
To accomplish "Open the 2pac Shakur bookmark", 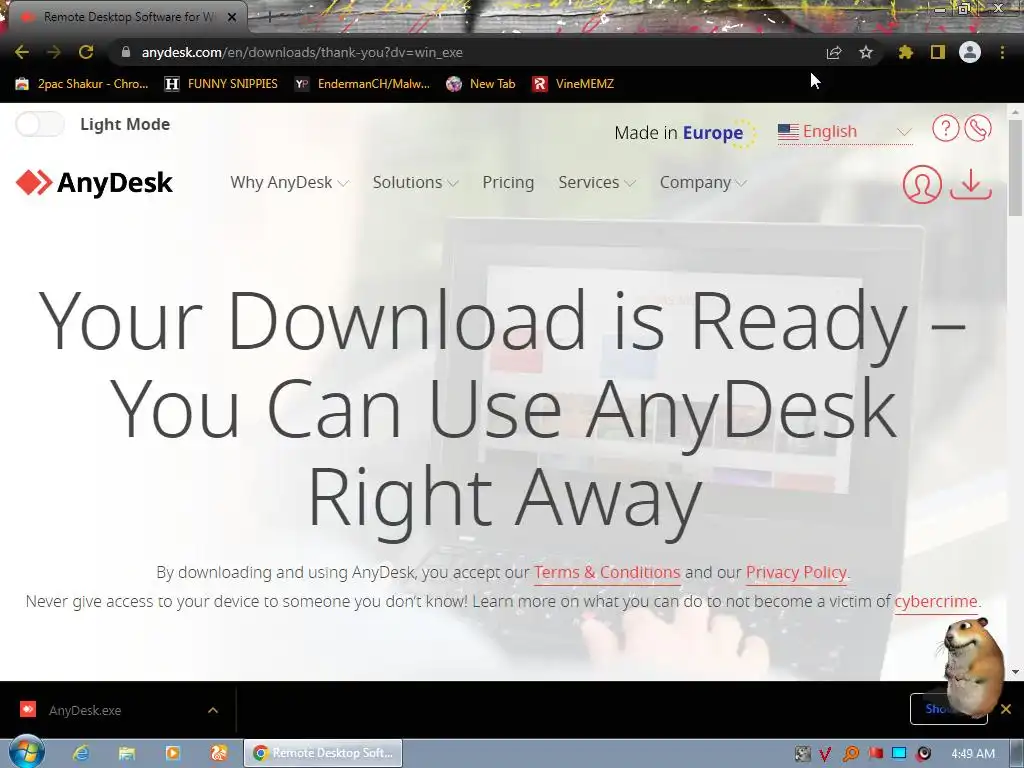I will [x=82, y=84].
